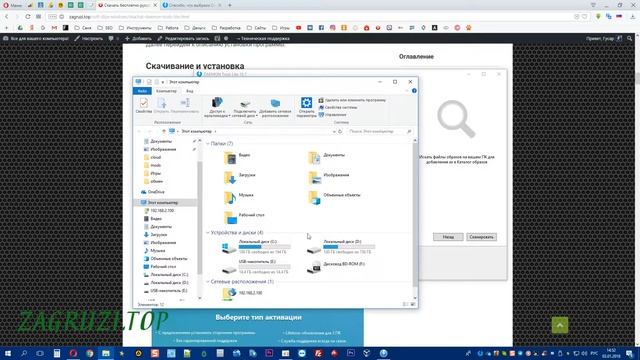Collapse the Папки (7) group

208,144
